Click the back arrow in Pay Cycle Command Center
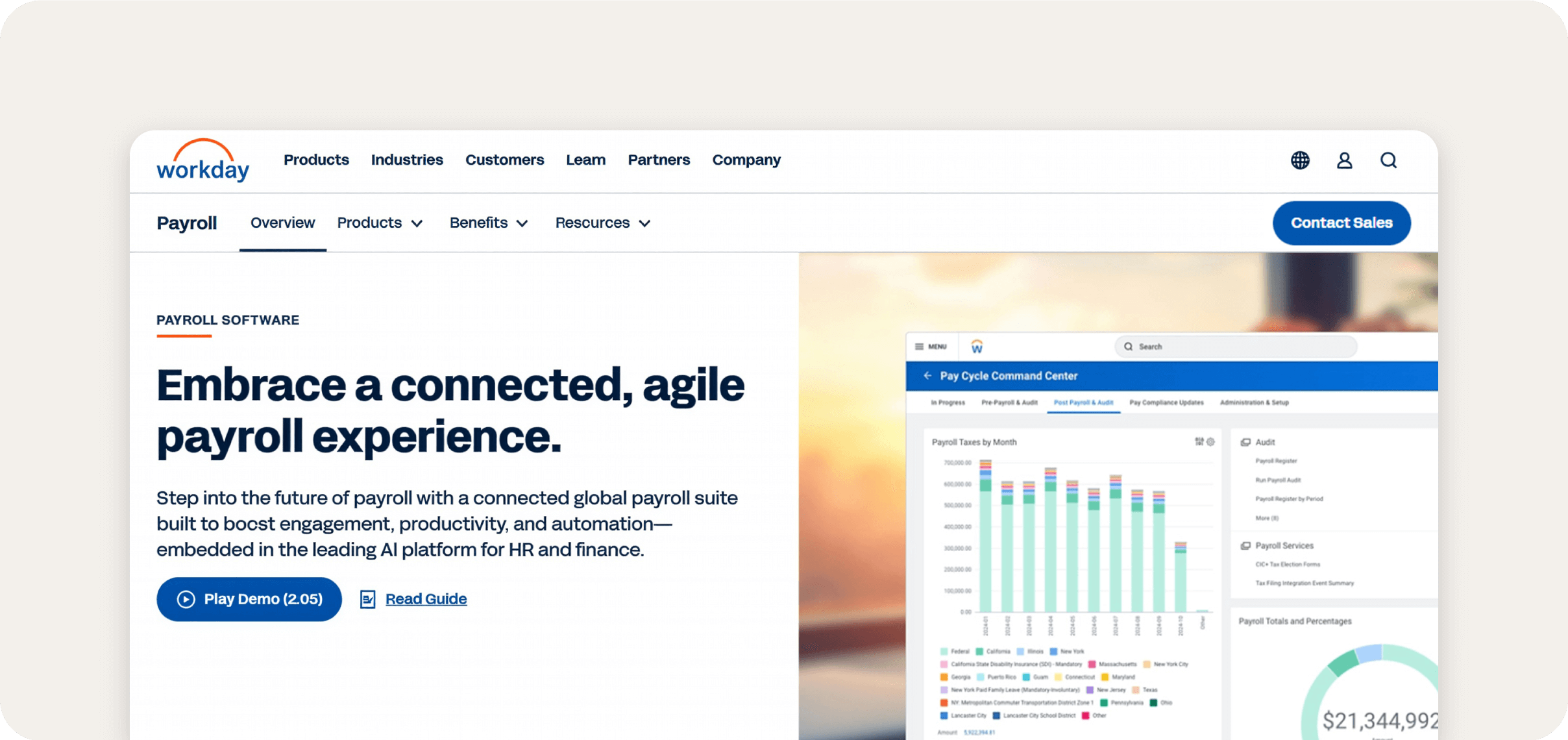This screenshot has height=740, width=1568. 928,376
